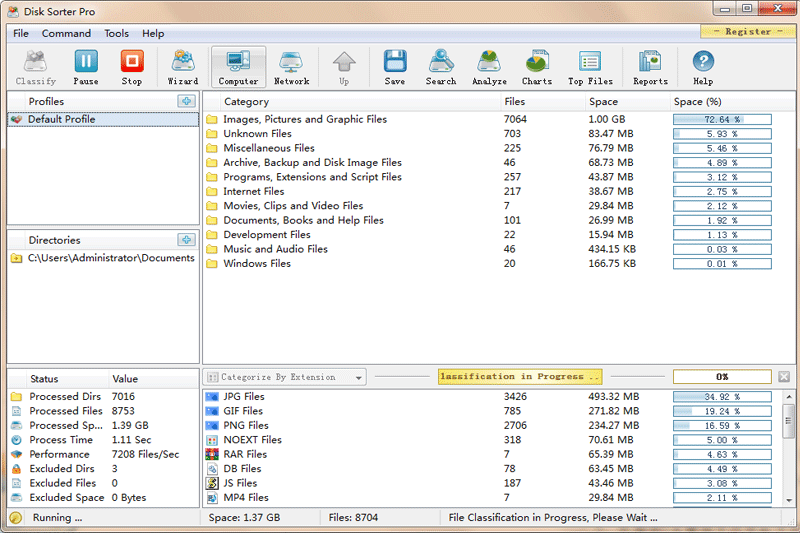
Task: Open the Categorize By Extension dropdown
Action: click(x=285, y=377)
